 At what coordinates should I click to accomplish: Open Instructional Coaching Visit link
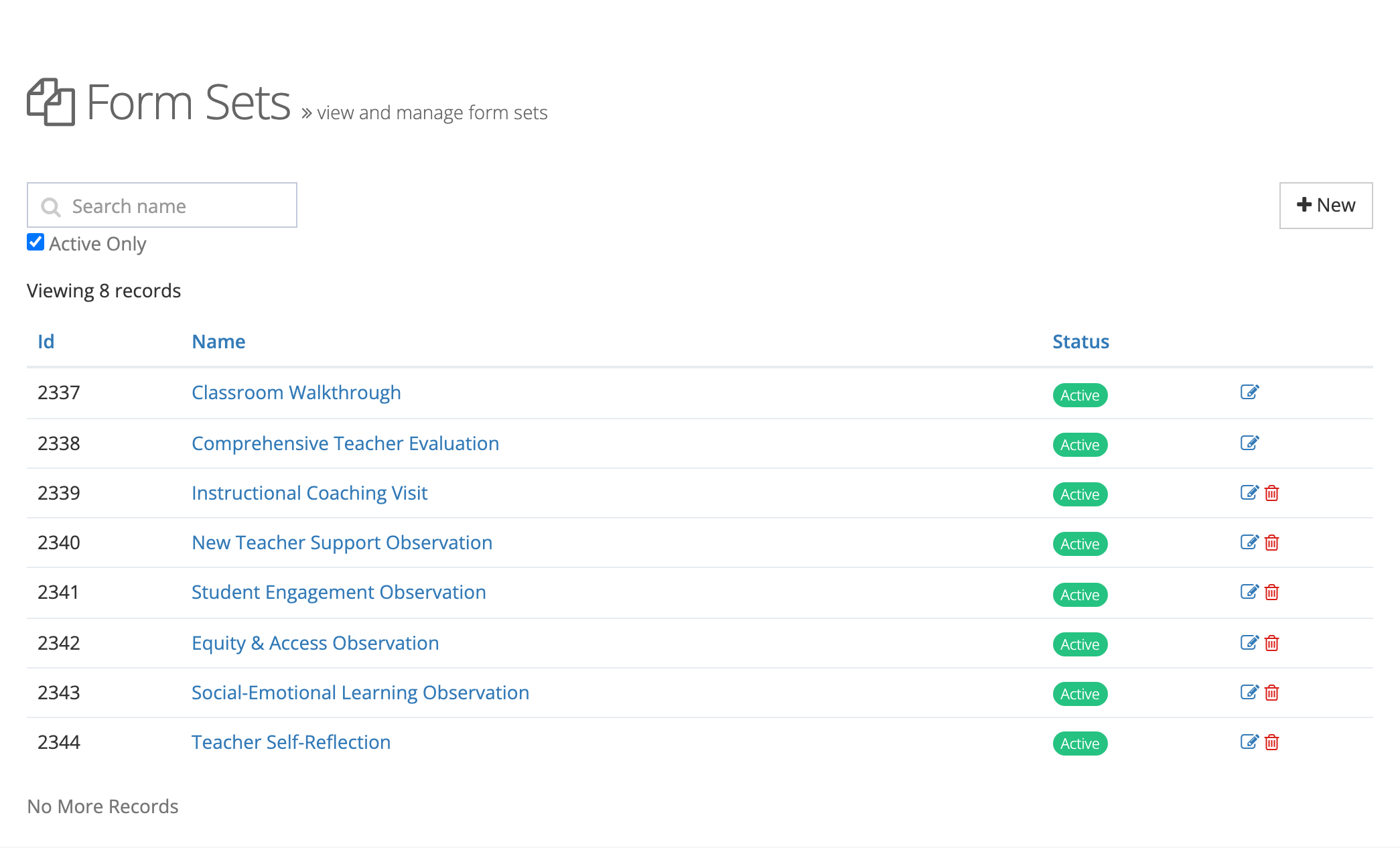309,493
